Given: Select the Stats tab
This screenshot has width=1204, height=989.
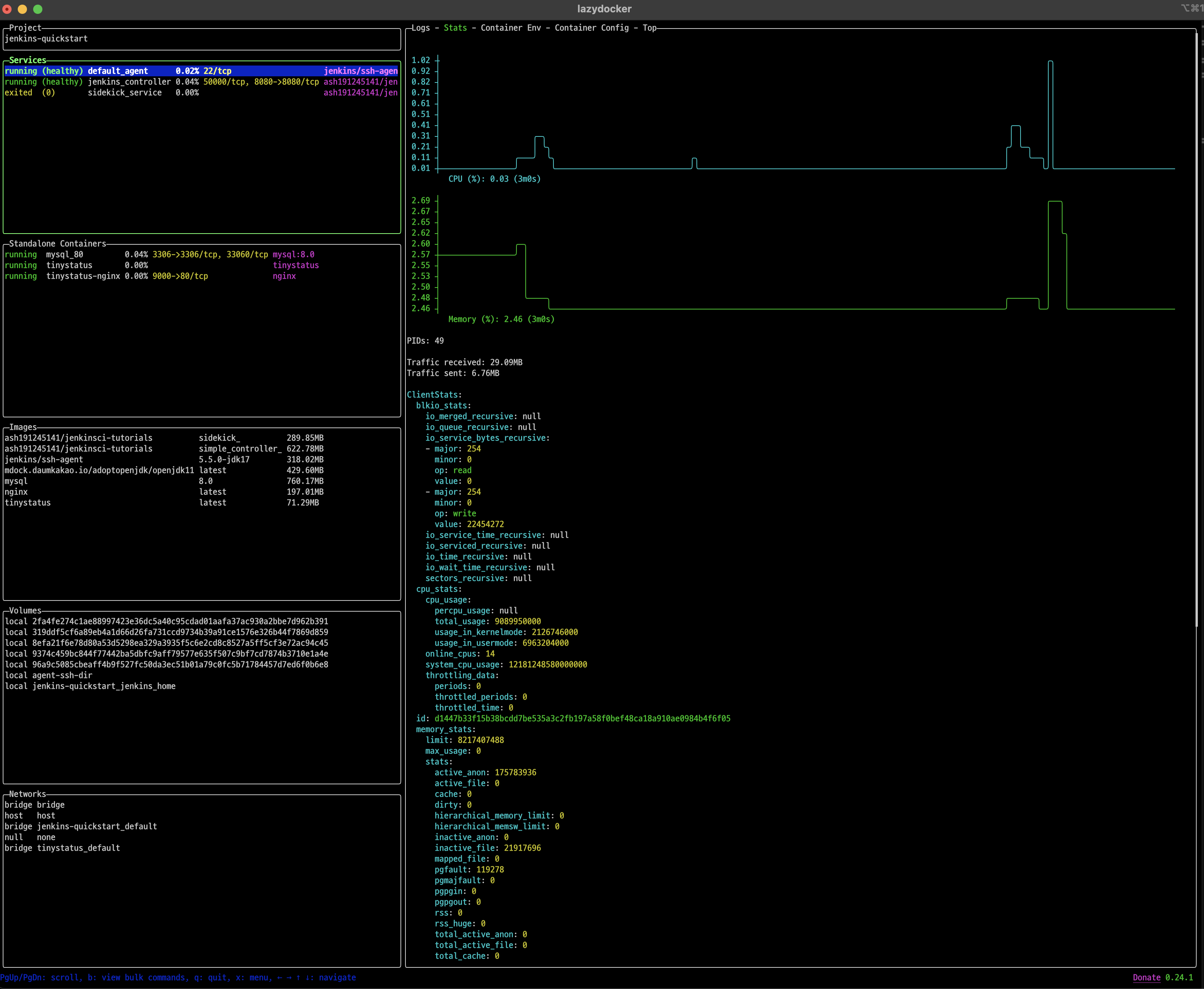Looking at the screenshot, I should click(455, 28).
